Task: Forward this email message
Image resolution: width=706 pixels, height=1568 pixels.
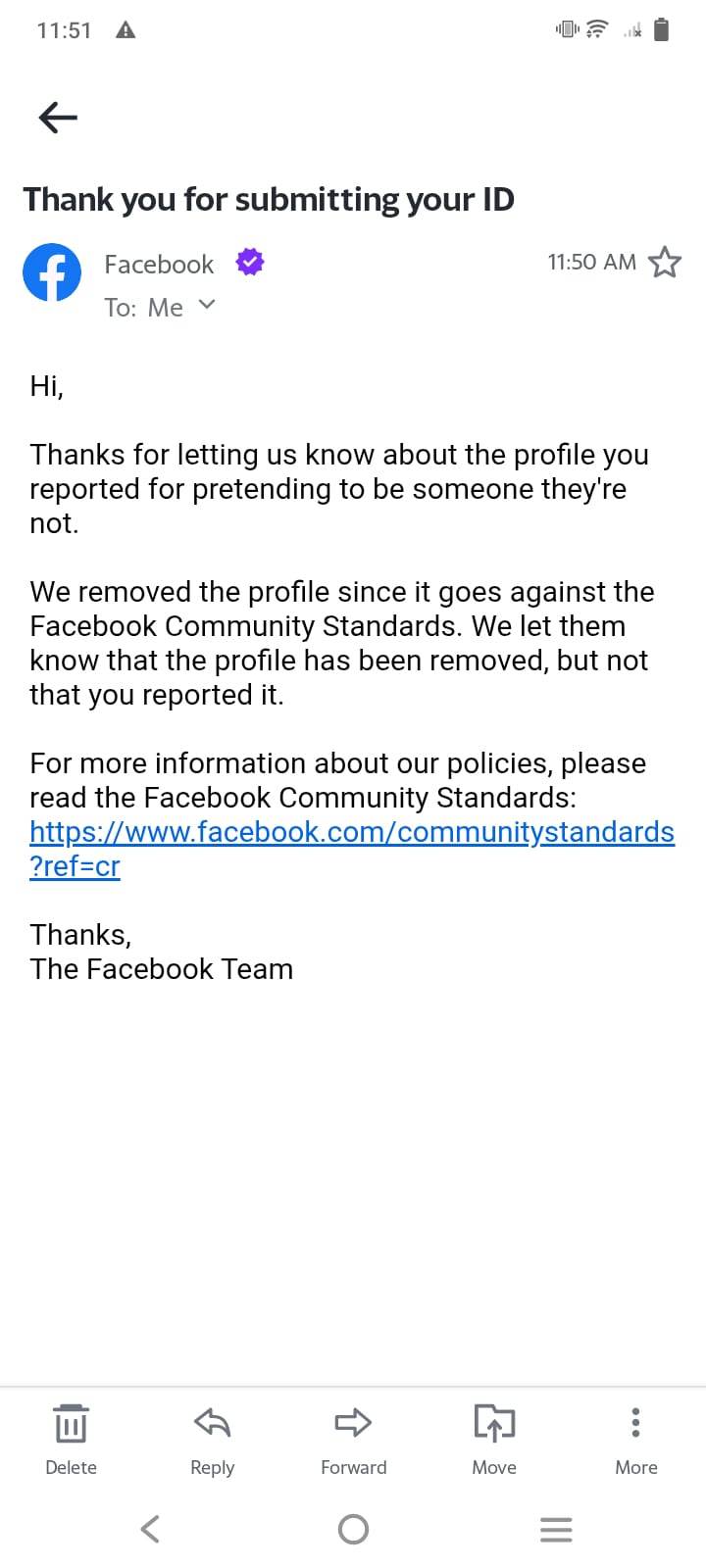Action: [353, 1437]
